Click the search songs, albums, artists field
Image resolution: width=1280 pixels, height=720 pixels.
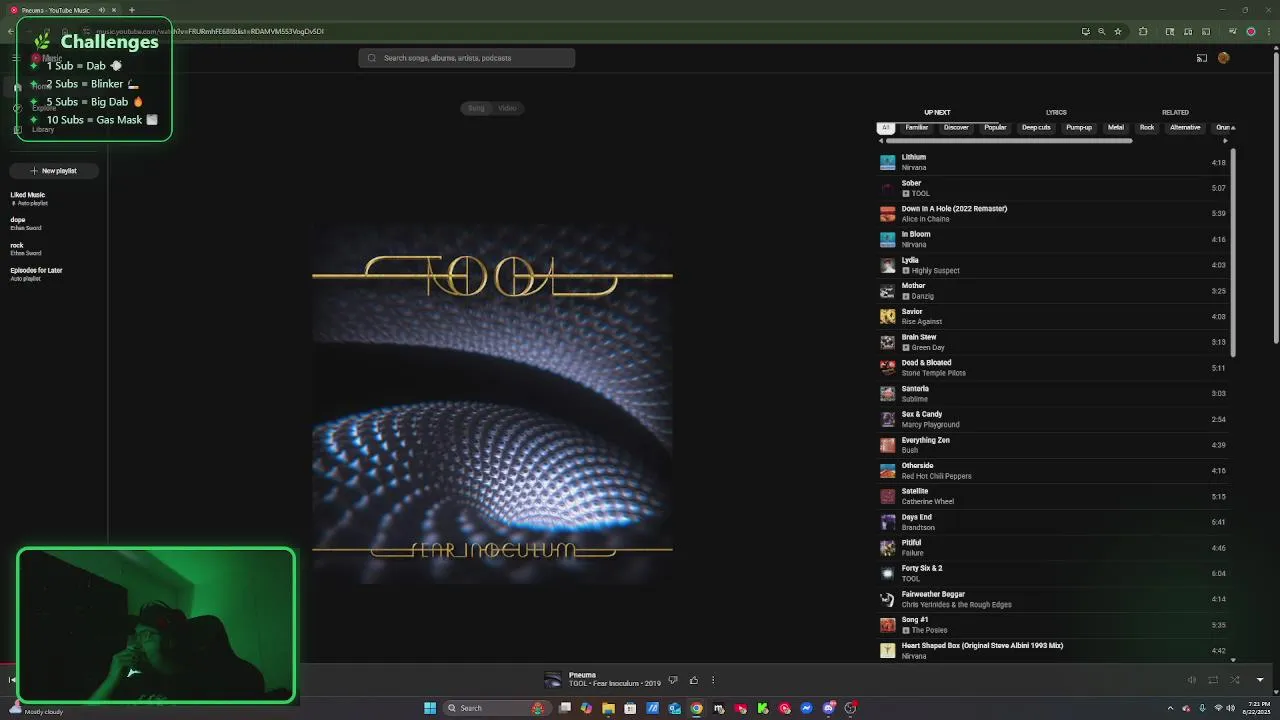[x=467, y=58]
